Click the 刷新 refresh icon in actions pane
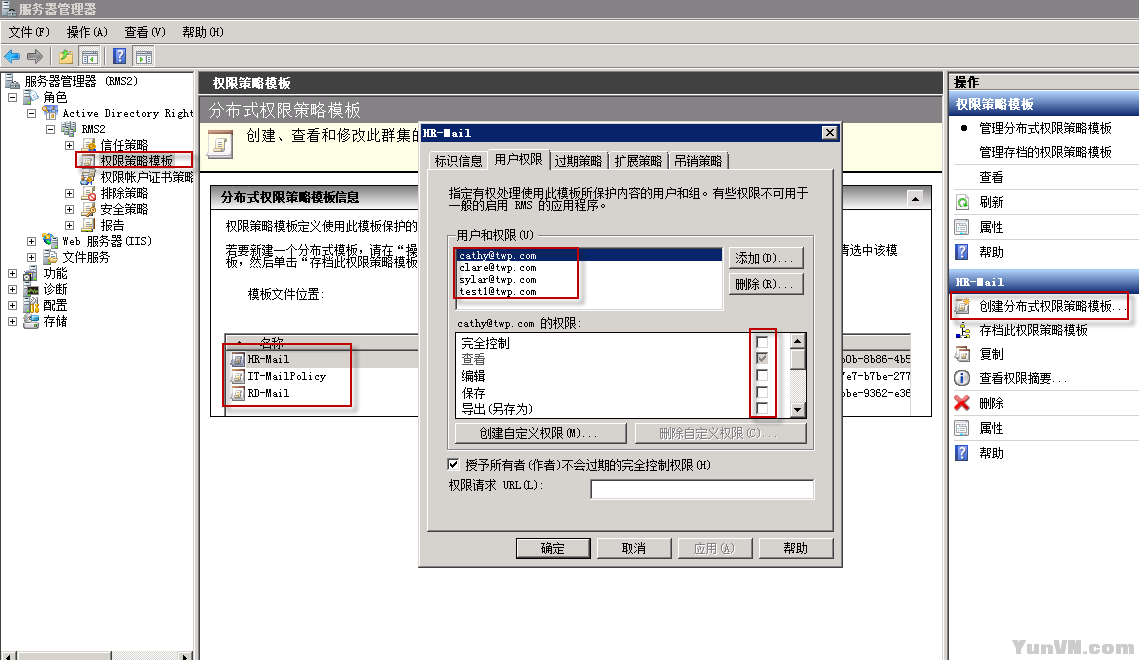 click(x=962, y=203)
